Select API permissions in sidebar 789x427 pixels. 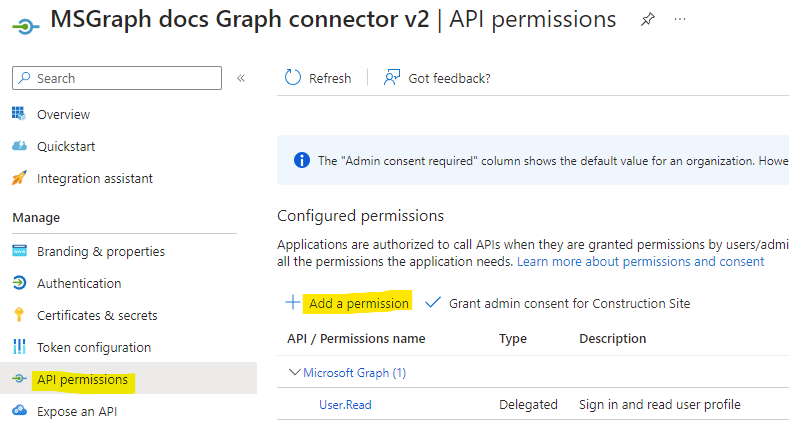[x=83, y=379]
